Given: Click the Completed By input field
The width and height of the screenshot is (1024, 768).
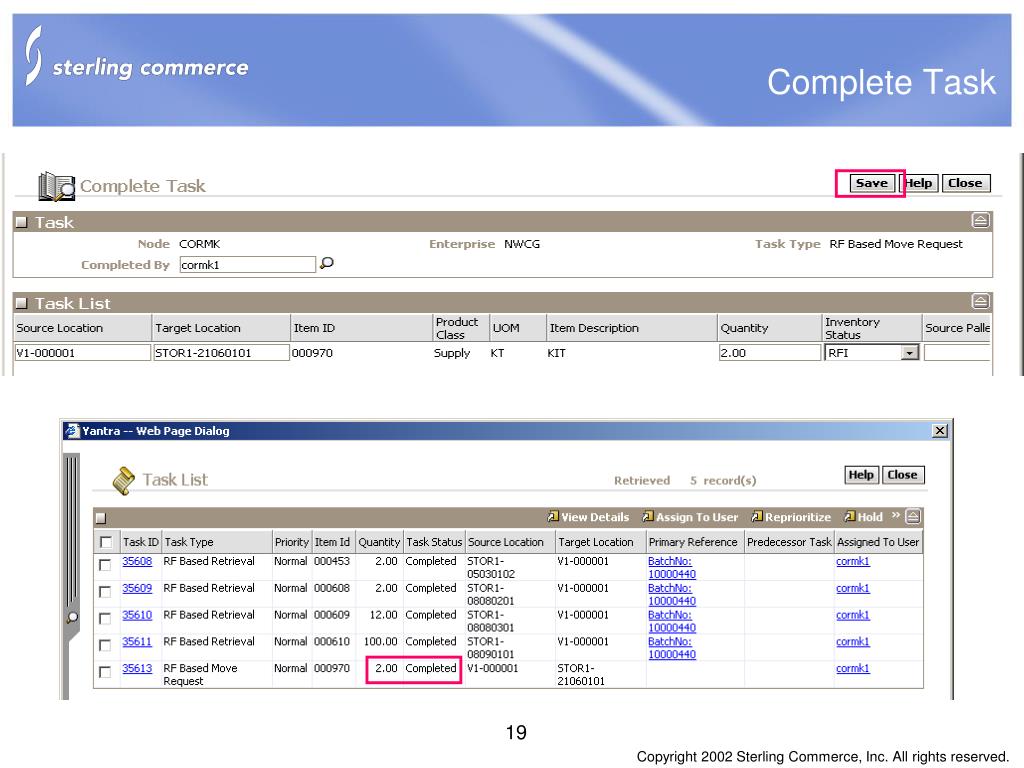Looking at the screenshot, I should pyautogui.click(x=248, y=264).
